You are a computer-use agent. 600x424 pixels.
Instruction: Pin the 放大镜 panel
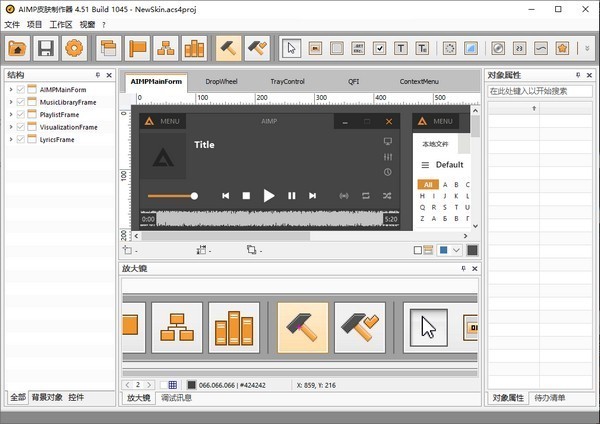(x=463, y=269)
